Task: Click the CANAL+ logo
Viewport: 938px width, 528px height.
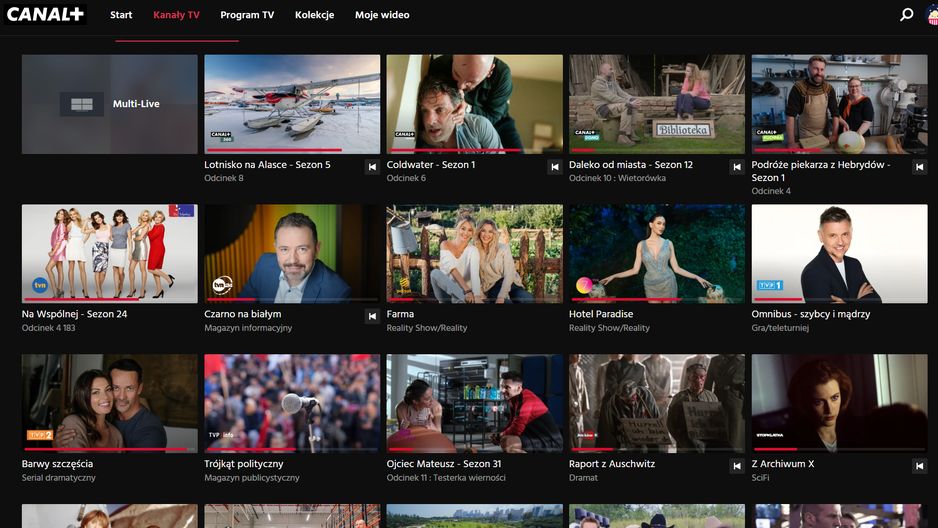Action: [x=45, y=14]
